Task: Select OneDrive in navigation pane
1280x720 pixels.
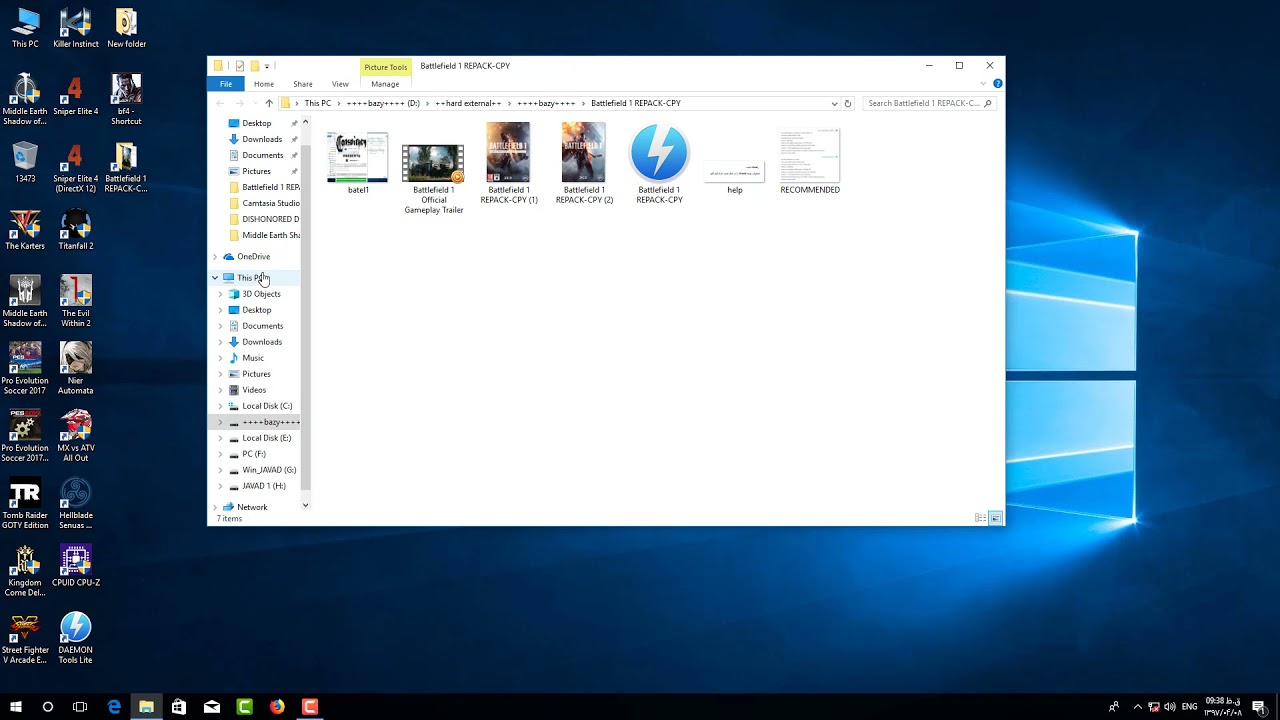Action: tap(253, 256)
